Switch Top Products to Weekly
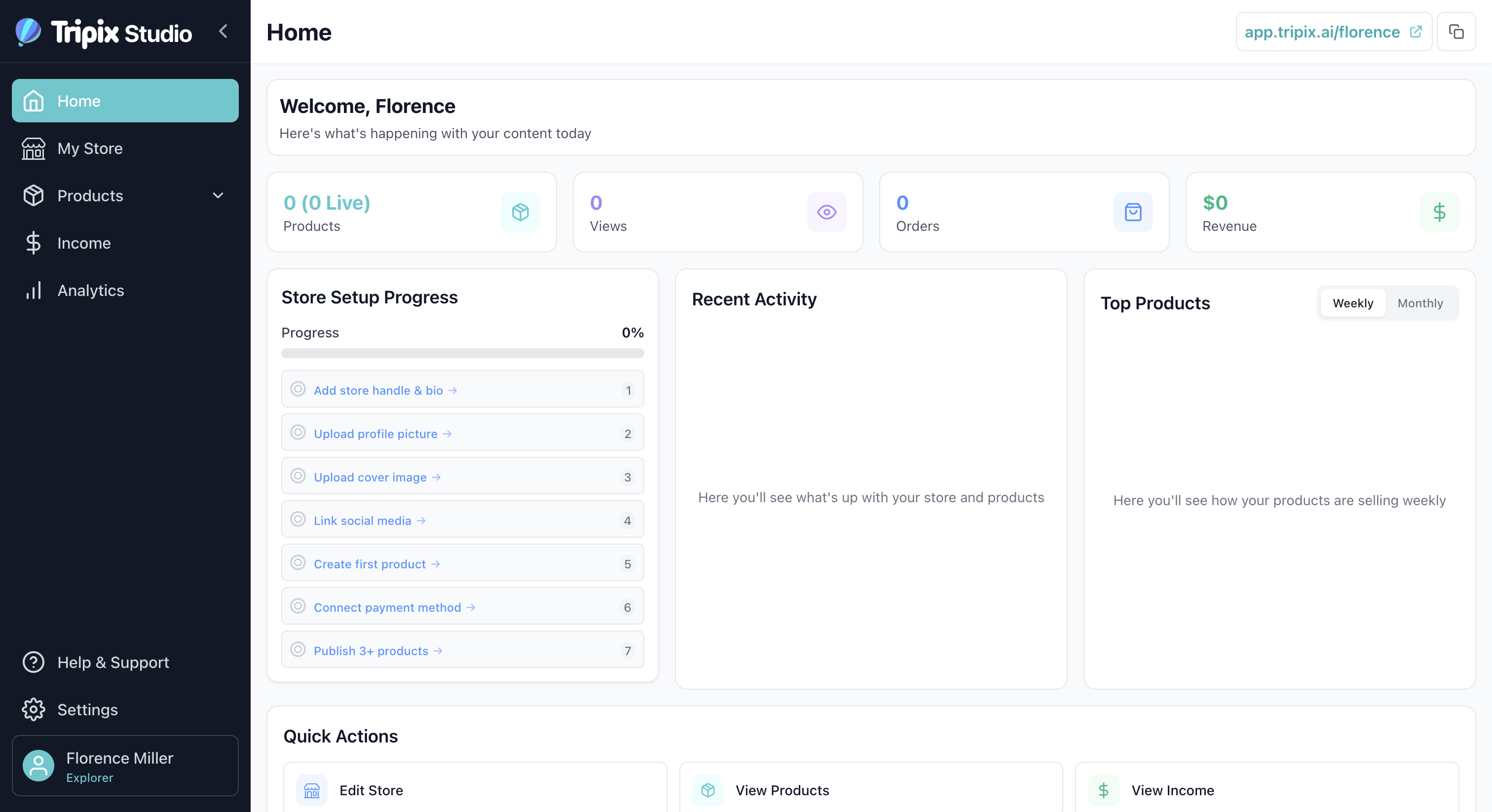Screen dimensions: 1492x812 coord(1353,303)
